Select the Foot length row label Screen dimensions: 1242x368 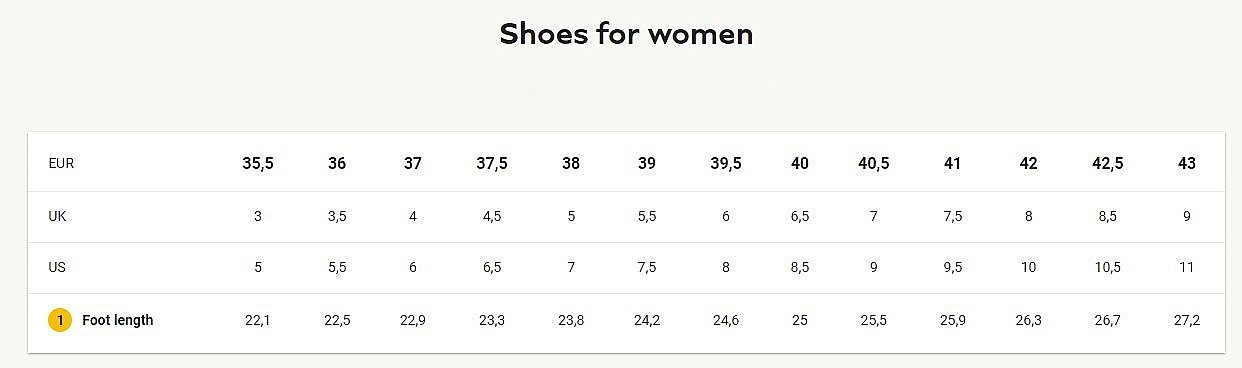(118, 320)
